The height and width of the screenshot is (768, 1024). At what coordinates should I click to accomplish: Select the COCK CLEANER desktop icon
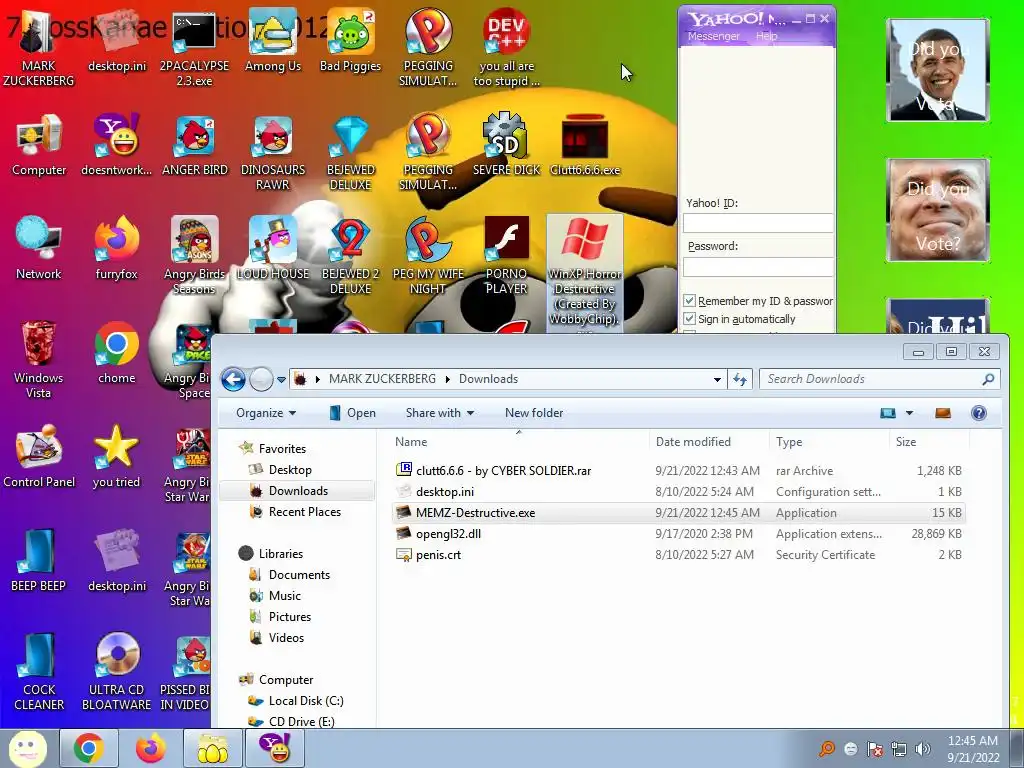pos(39,671)
